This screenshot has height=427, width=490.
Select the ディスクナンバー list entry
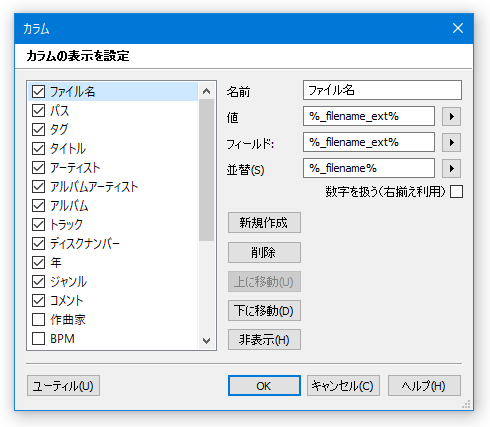click(113, 244)
